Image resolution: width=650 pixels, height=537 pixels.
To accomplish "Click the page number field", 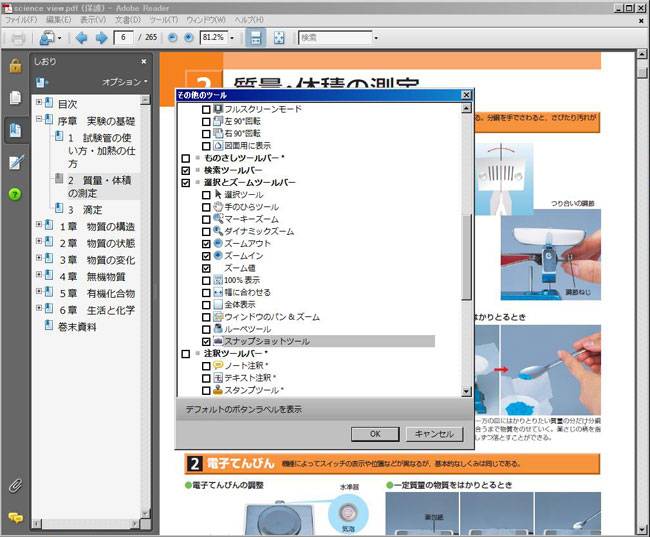I will pyautogui.click(x=123, y=38).
